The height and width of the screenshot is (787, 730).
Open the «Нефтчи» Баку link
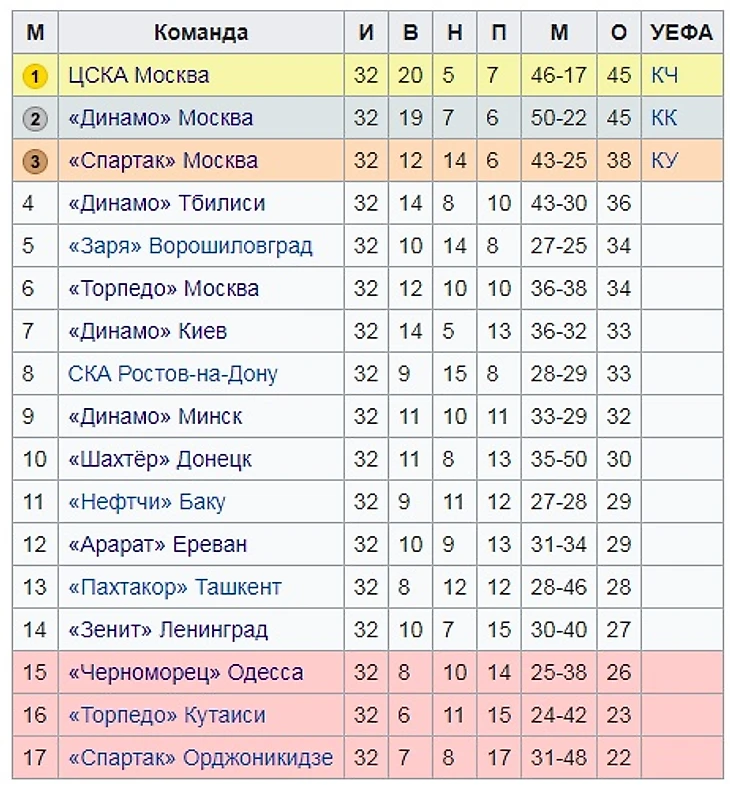pos(146,502)
